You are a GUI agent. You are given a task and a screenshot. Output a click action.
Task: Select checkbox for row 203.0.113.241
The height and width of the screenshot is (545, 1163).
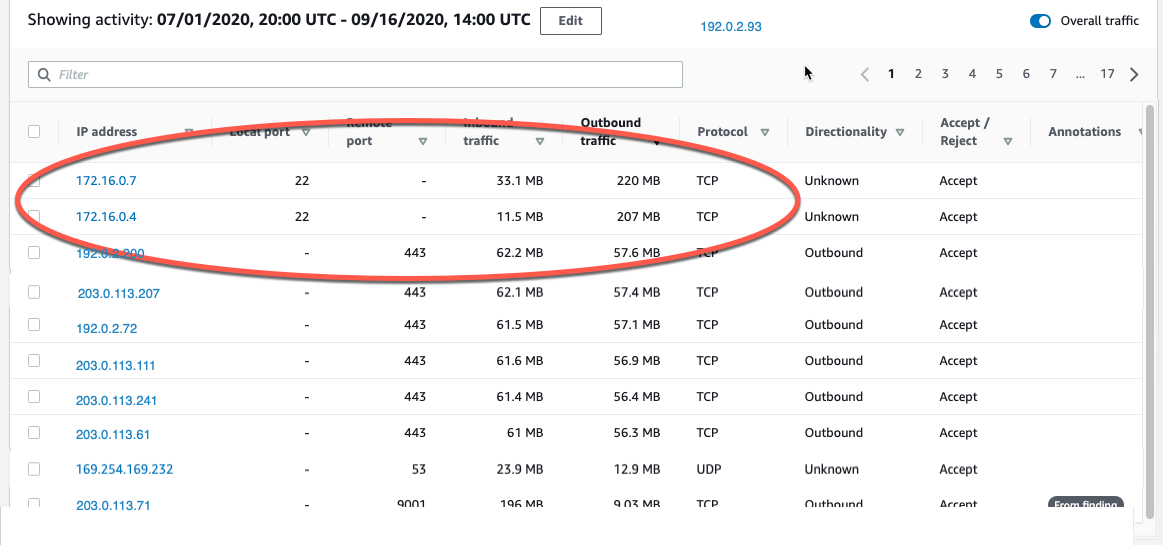click(34, 397)
